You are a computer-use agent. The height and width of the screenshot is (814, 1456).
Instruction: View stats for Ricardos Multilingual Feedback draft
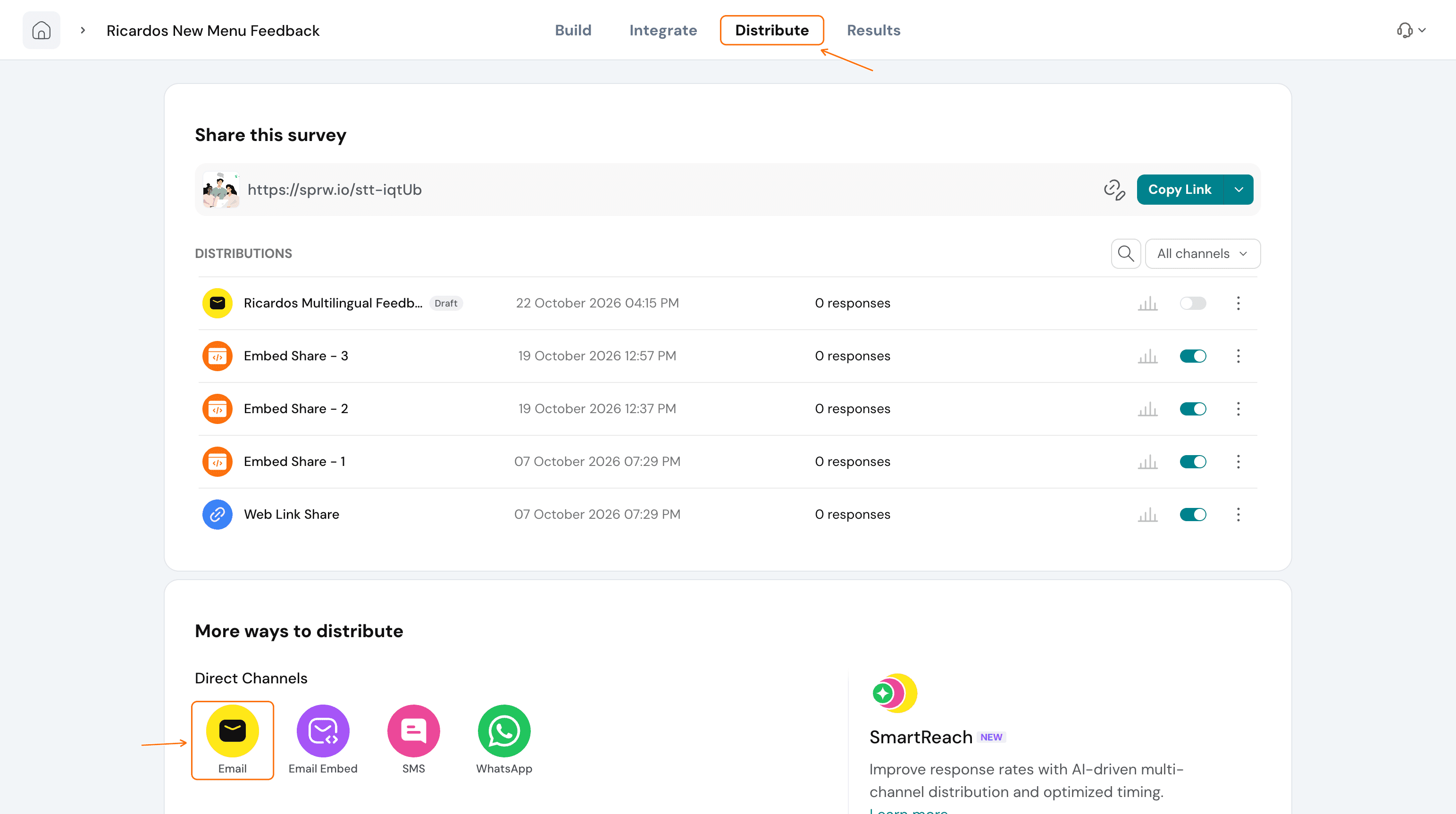pyautogui.click(x=1147, y=303)
